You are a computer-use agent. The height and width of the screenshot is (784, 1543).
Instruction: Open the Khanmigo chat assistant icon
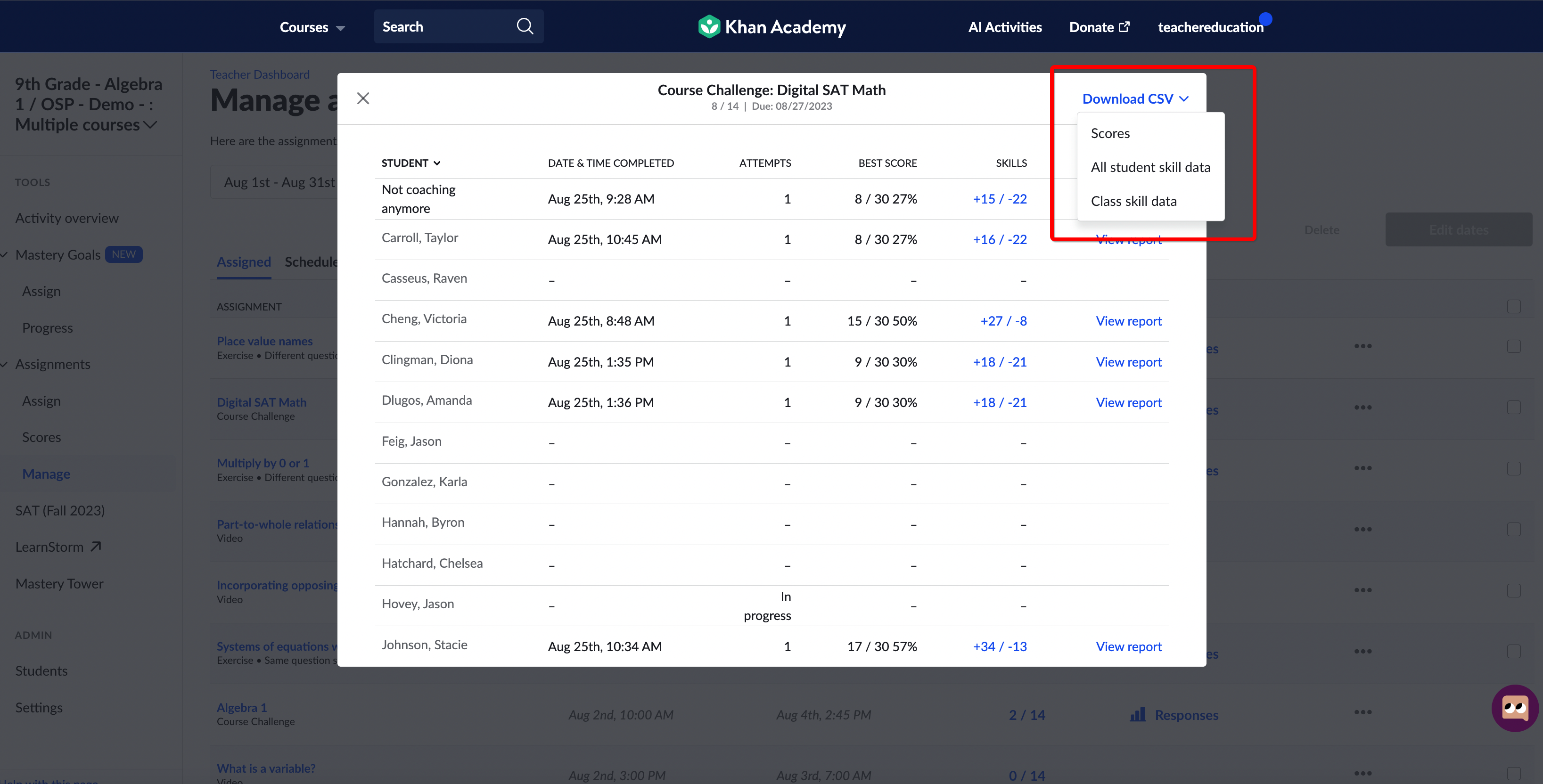tap(1515, 708)
